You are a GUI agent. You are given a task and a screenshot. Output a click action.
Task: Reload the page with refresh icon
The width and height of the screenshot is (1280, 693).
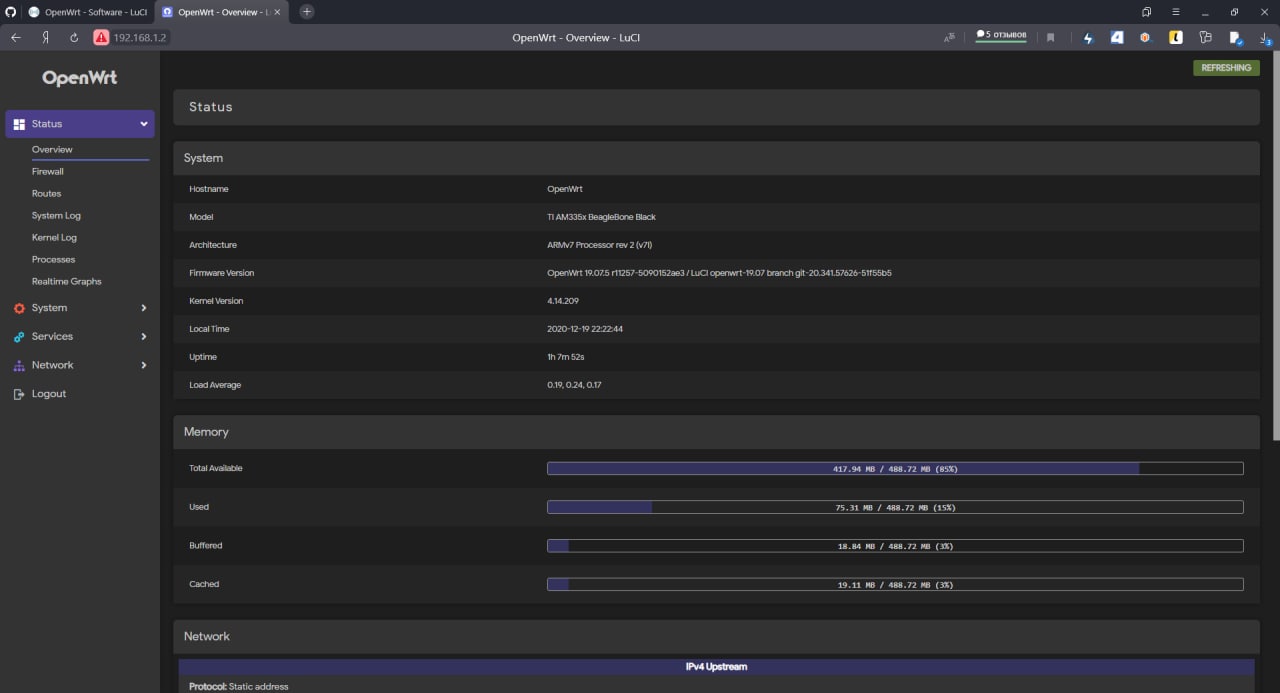tap(74, 37)
